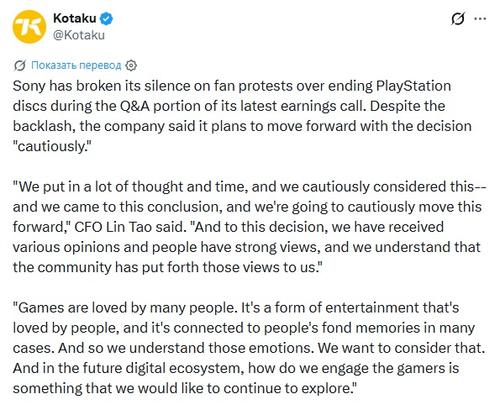Click the word PlayStation in the tweet
The image size is (500, 404).
(x=413, y=86)
